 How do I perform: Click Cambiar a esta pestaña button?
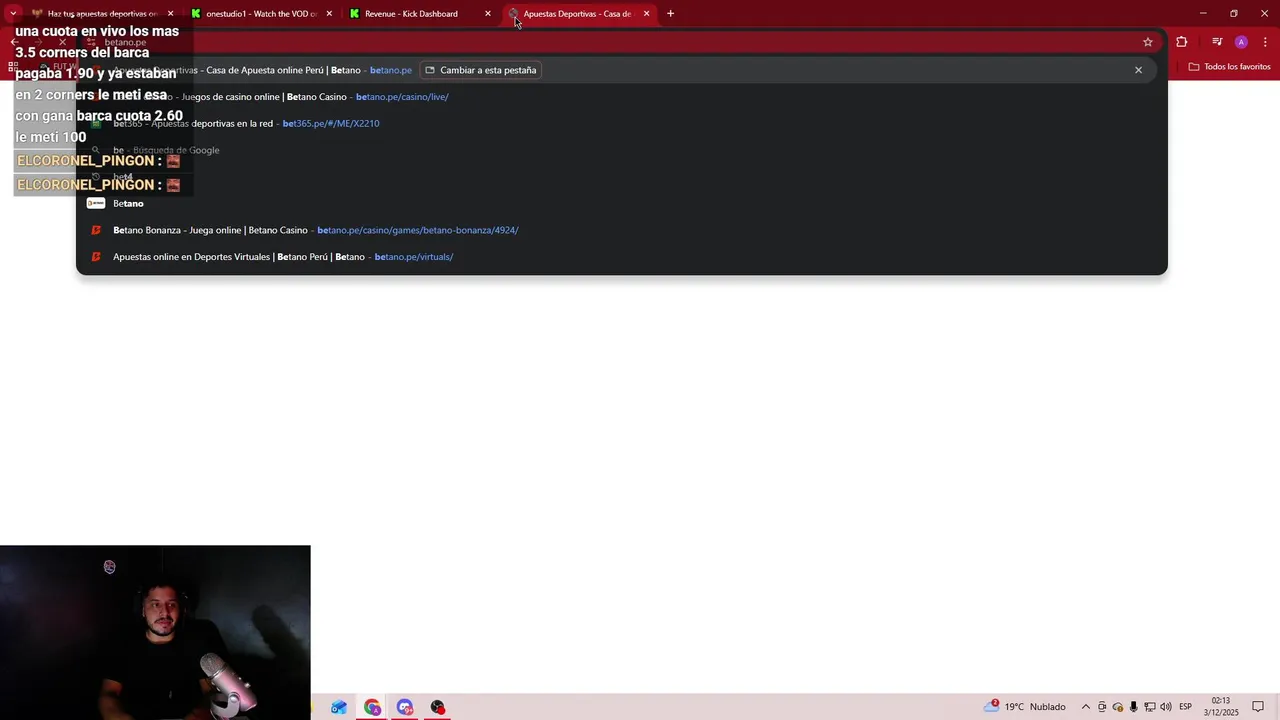[481, 70]
